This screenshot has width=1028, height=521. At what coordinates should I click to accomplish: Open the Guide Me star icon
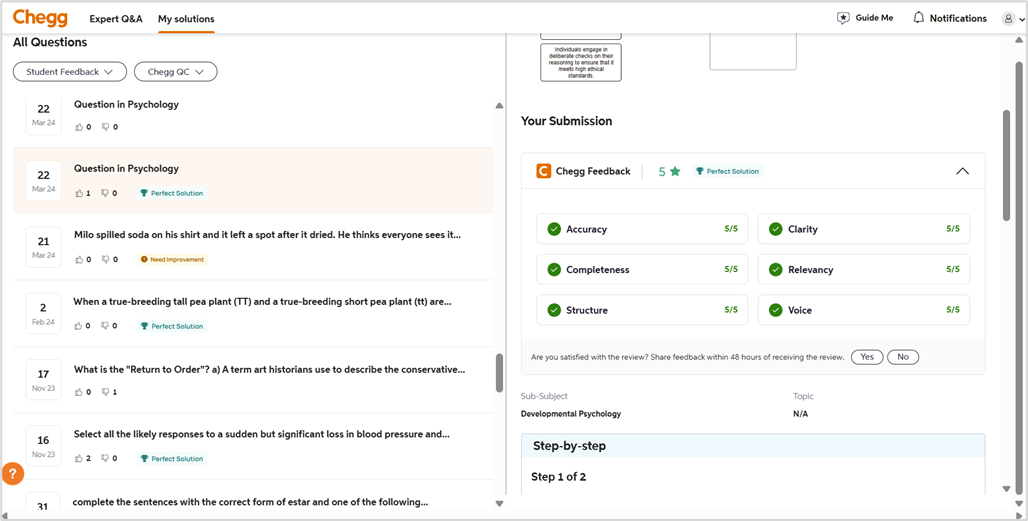pos(843,18)
